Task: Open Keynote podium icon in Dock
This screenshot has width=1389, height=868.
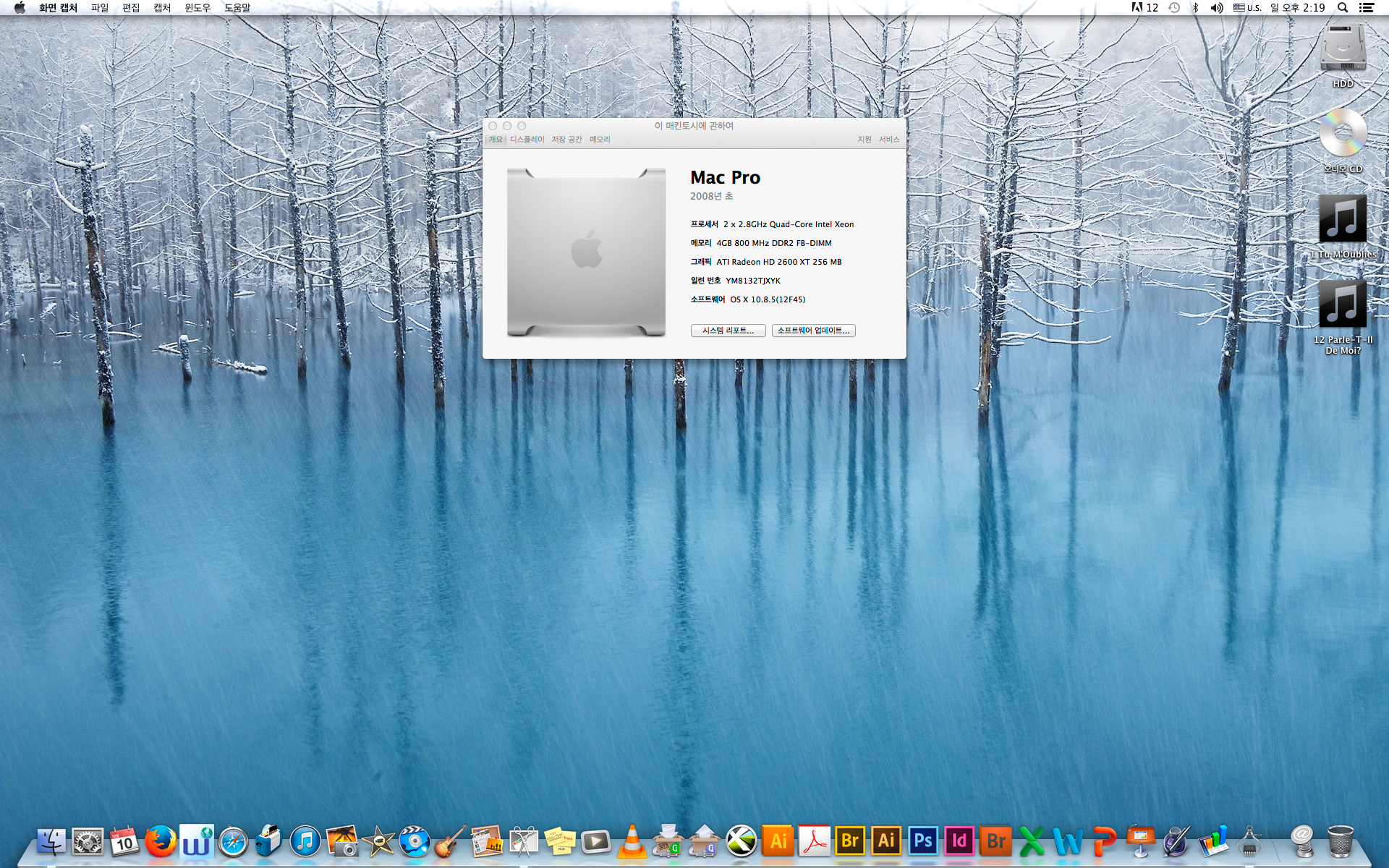Action: coord(1141,841)
